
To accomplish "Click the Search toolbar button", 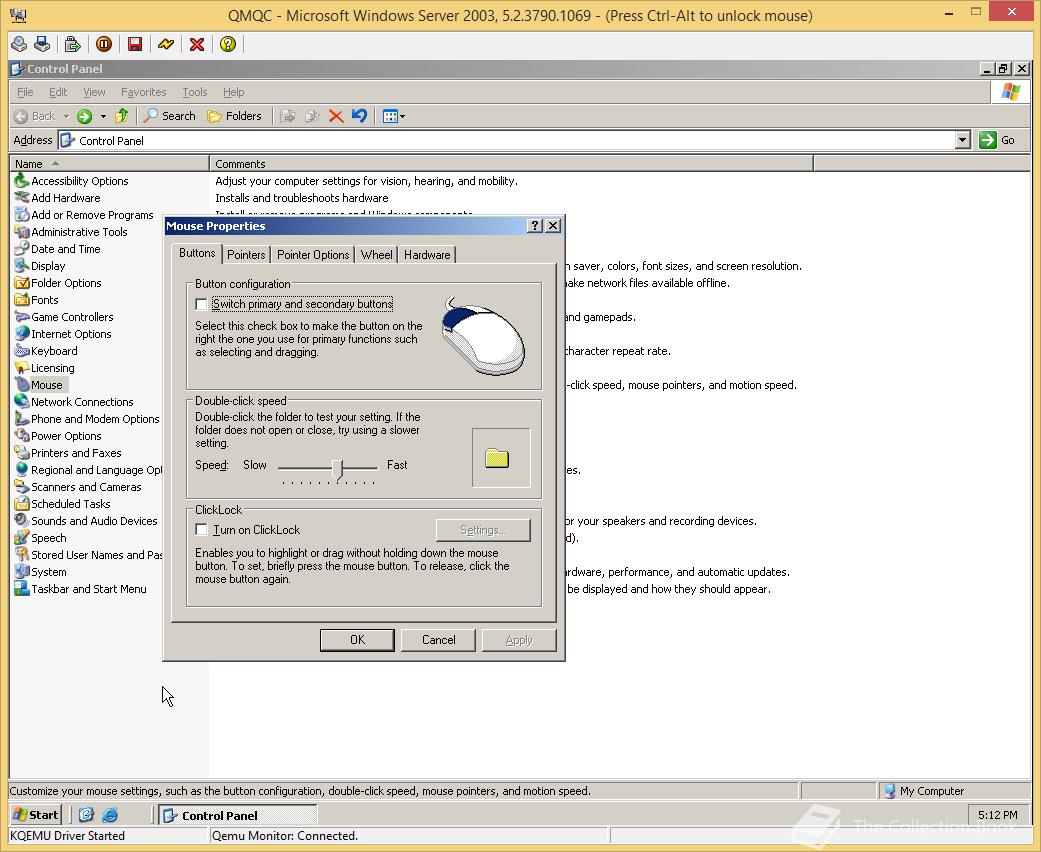I will coord(170,116).
